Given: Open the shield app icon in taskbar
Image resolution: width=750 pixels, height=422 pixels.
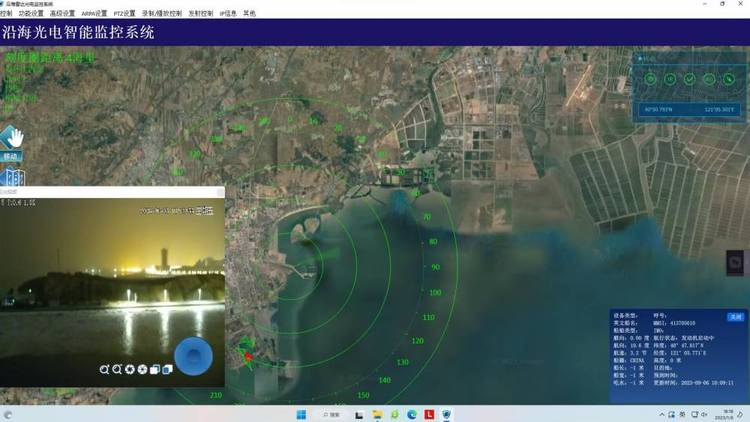Looking at the screenshot, I should (x=446, y=414).
